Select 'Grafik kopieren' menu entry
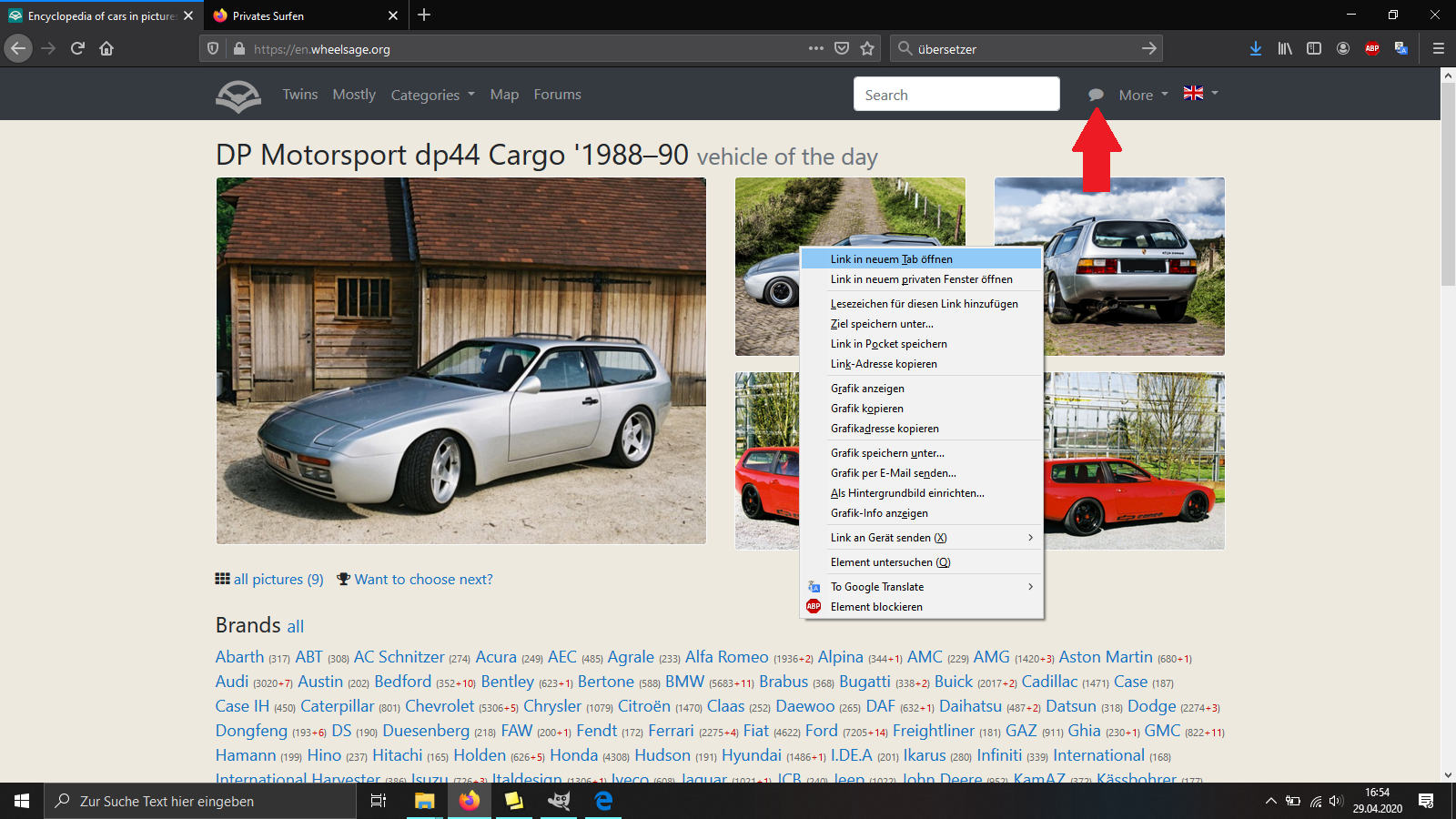Image resolution: width=1456 pixels, height=819 pixels. click(x=921, y=409)
